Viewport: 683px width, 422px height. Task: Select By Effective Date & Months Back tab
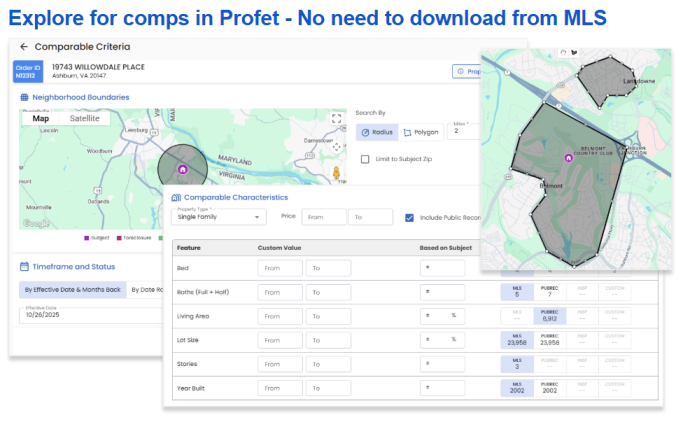coord(72,289)
